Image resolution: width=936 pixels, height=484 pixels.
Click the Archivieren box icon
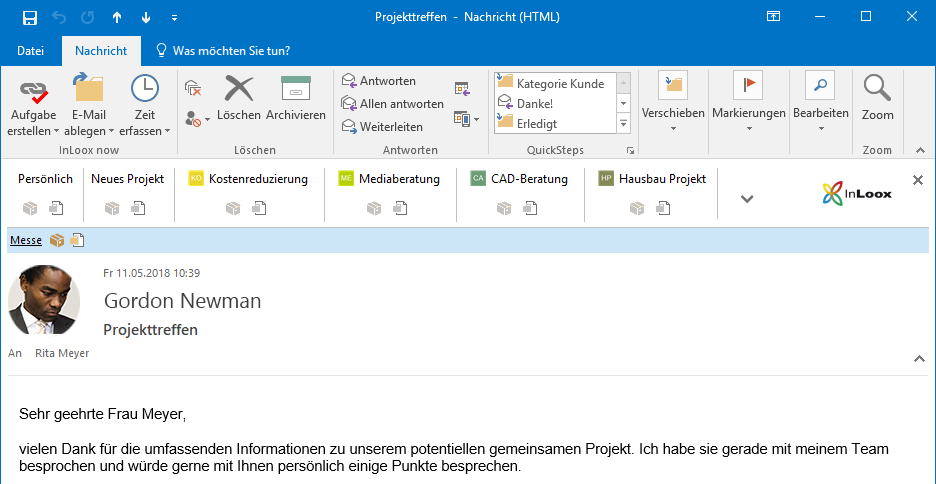click(x=296, y=88)
